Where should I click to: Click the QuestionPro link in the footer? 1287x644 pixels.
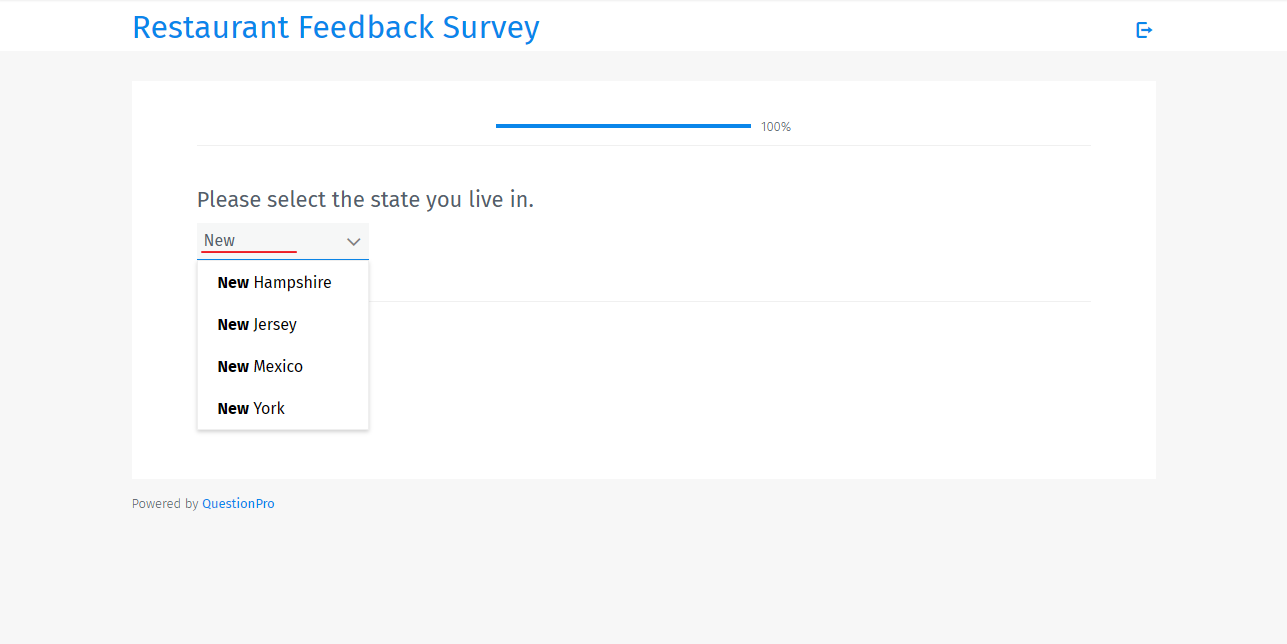pyautogui.click(x=238, y=503)
